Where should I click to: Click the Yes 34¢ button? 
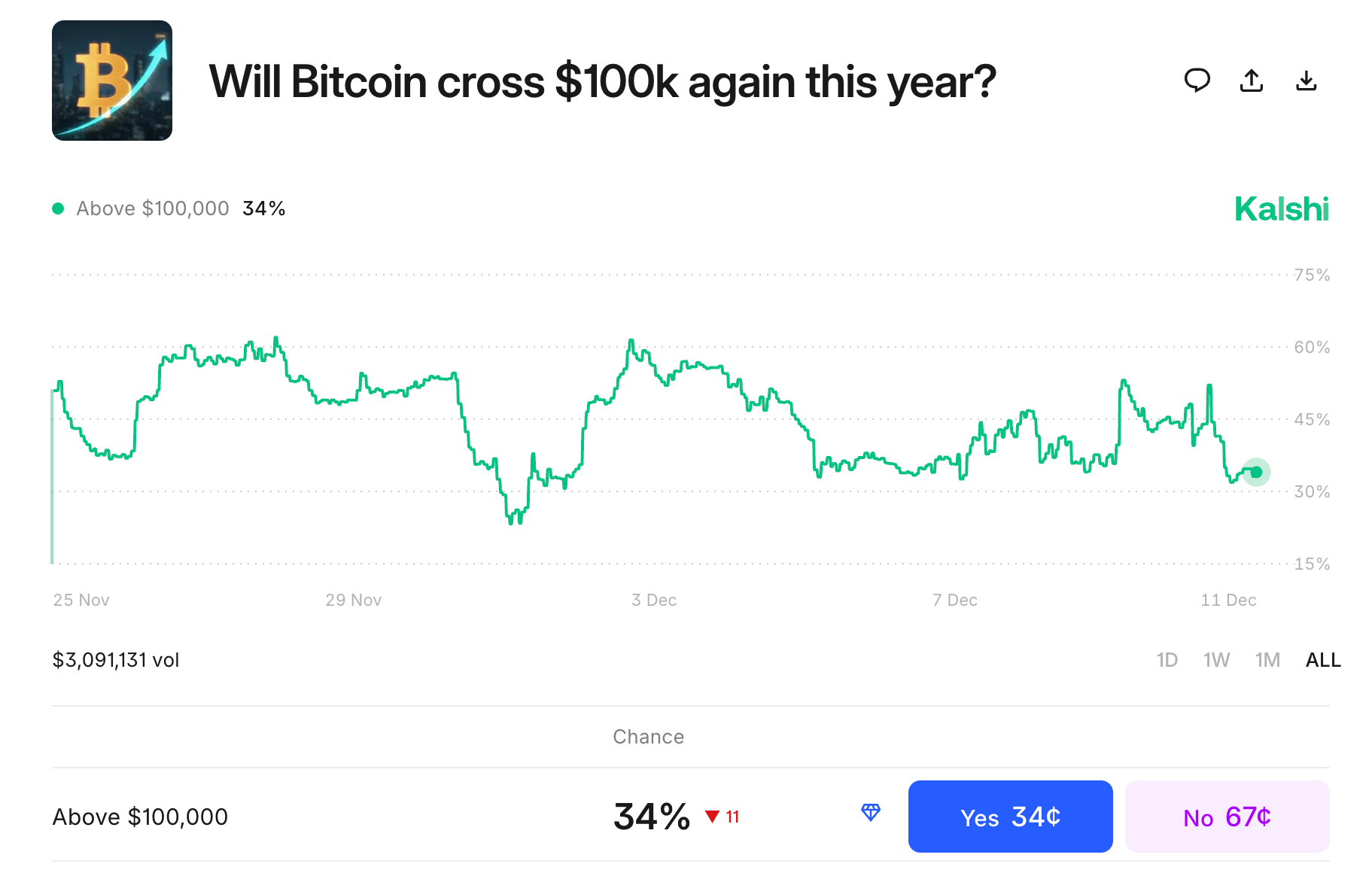[1010, 817]
